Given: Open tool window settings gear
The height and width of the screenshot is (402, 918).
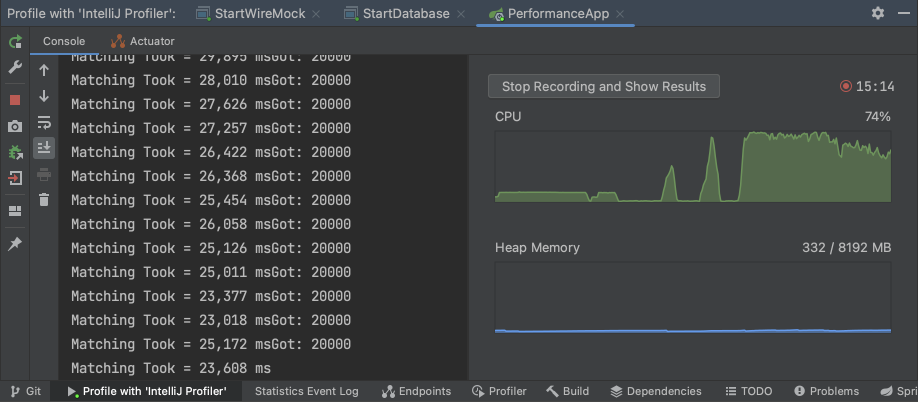Looking at the screenshot, I should 878,13.
